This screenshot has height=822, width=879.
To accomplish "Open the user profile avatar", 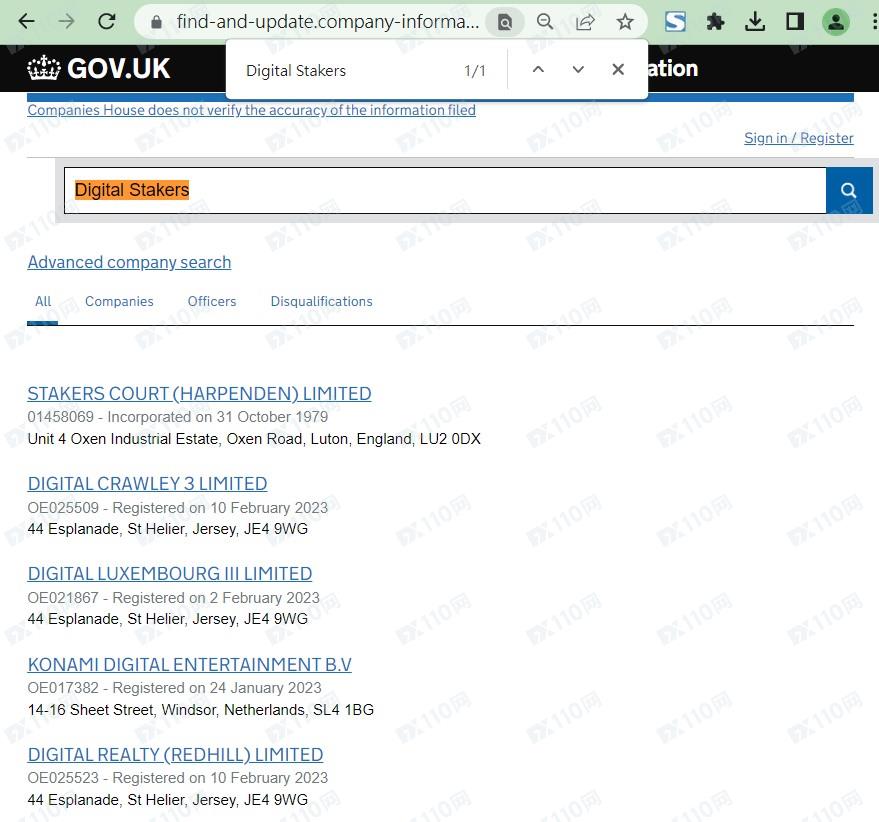I will tap(835, 22).
